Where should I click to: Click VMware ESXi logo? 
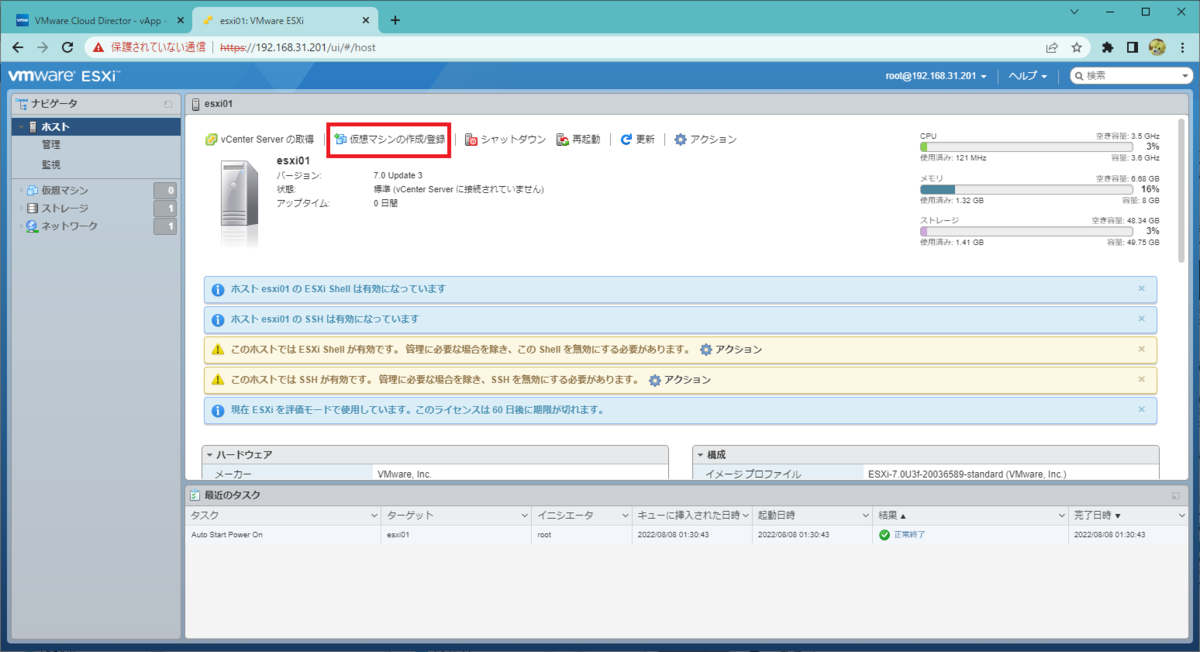point(64,76)
